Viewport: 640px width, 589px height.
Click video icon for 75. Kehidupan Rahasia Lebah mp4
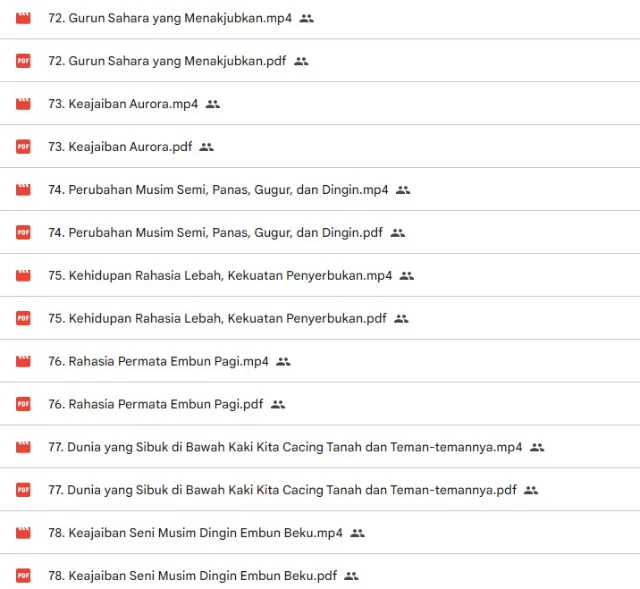(23, 276)
